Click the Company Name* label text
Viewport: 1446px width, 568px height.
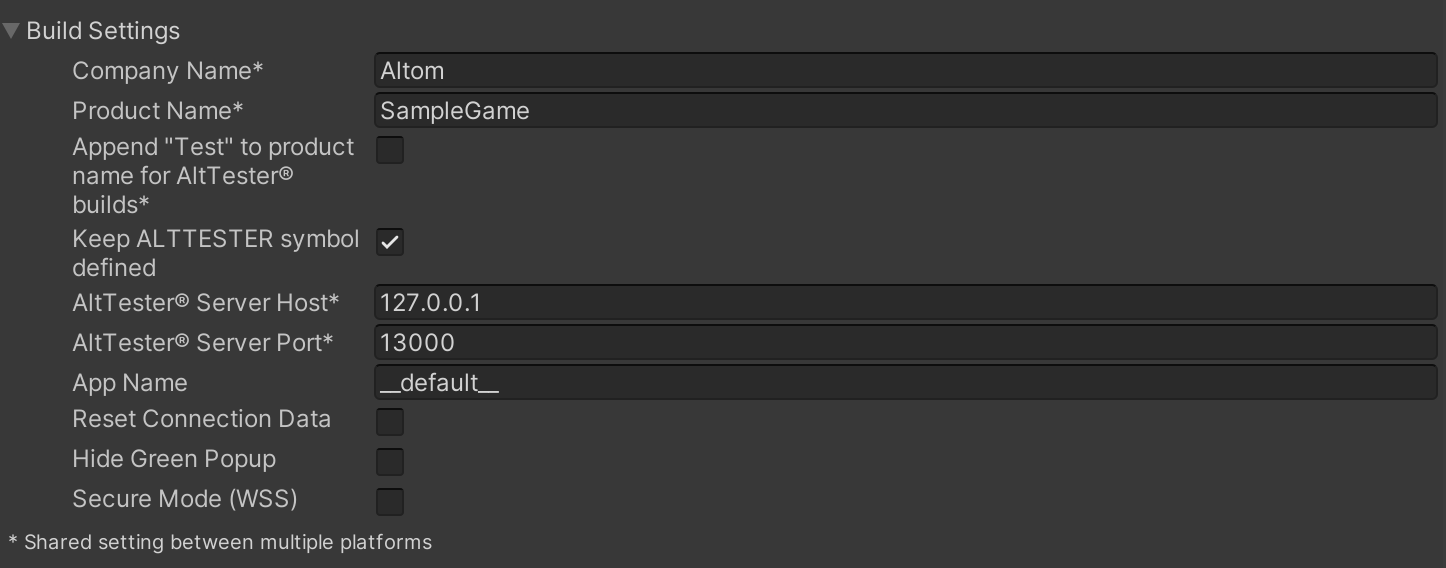168,71
